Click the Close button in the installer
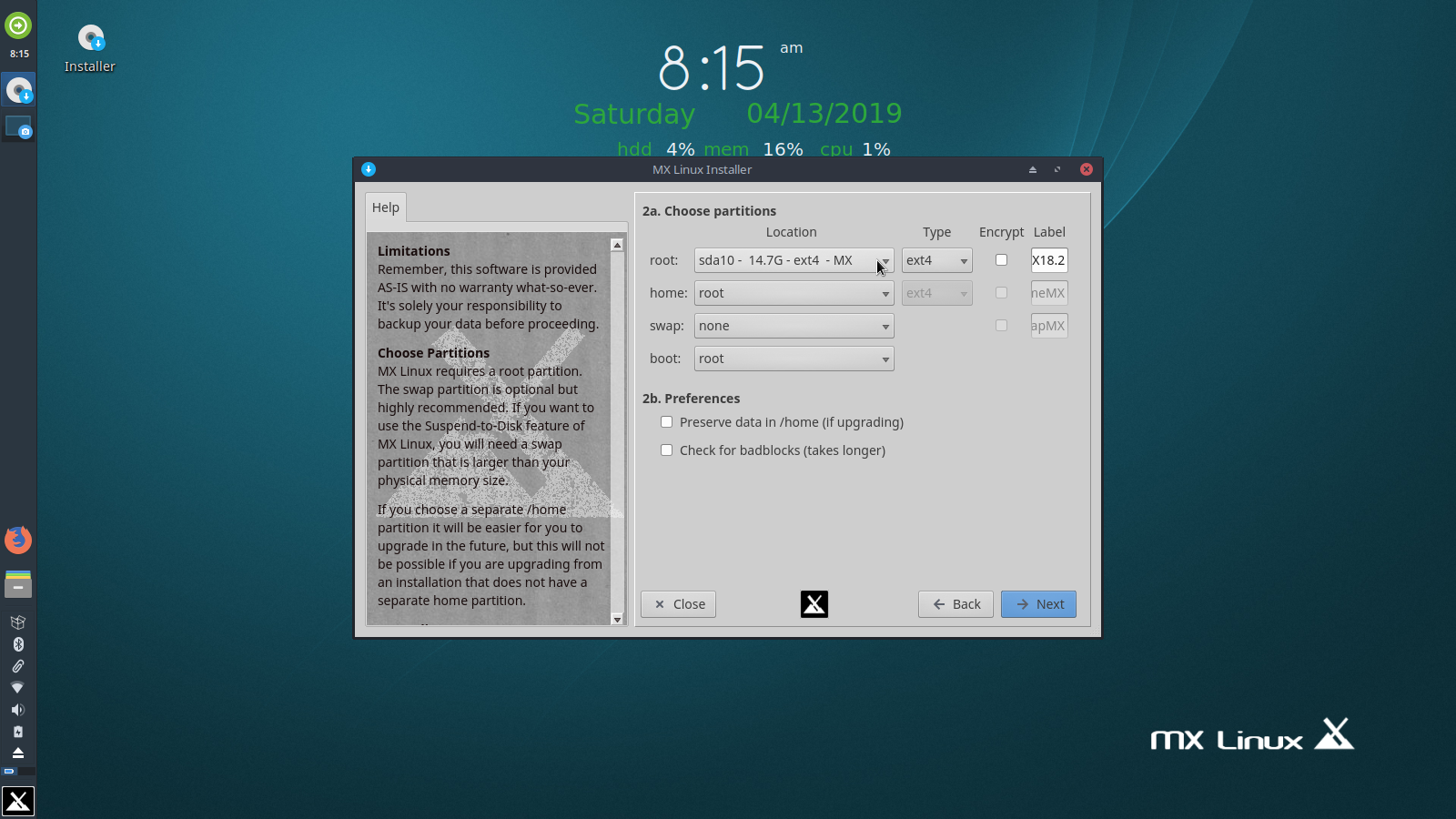 pos(678,604)
